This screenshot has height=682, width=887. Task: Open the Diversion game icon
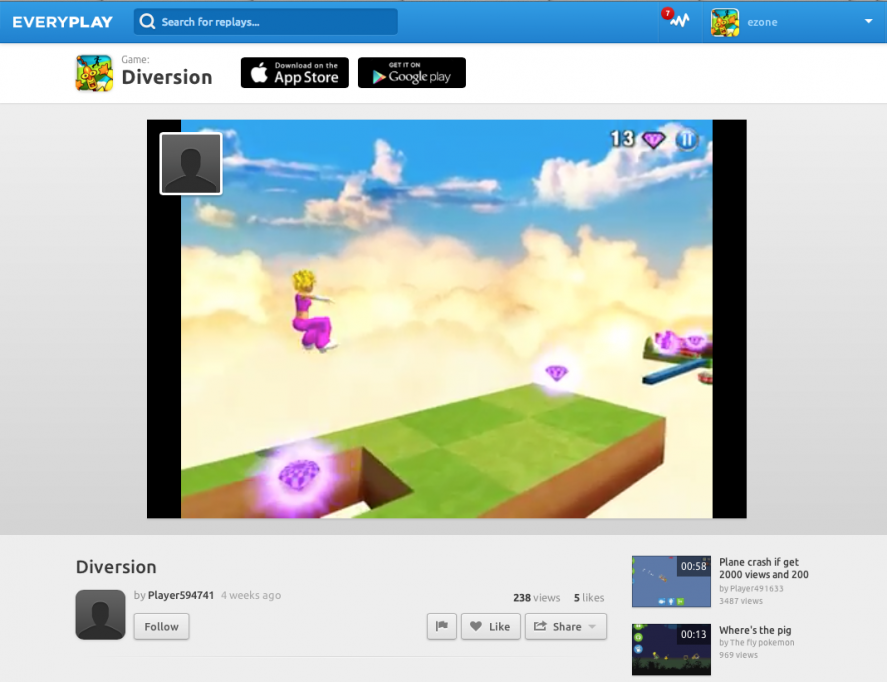pos(94,73)
